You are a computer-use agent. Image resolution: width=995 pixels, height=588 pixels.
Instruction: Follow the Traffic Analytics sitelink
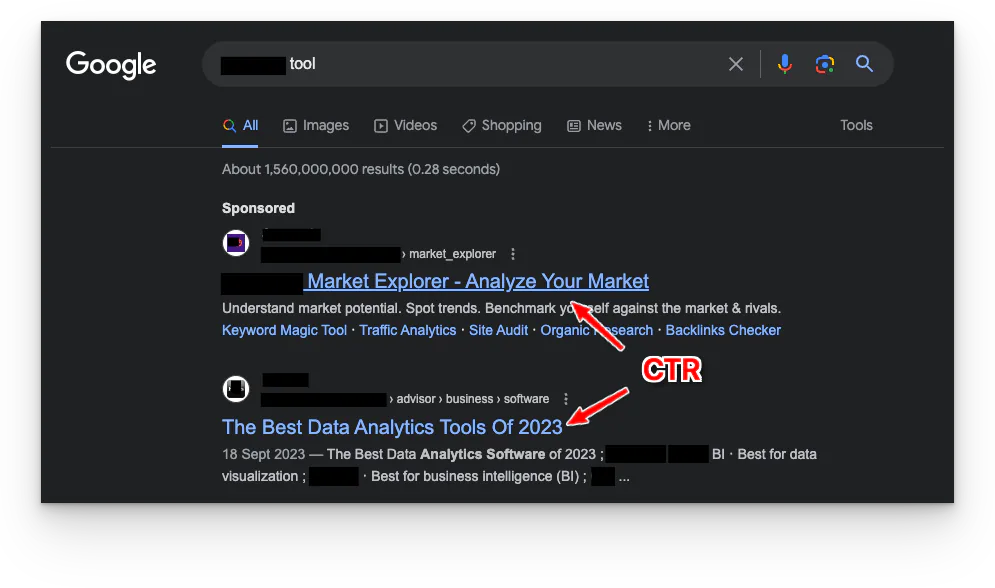coord(407,330)
